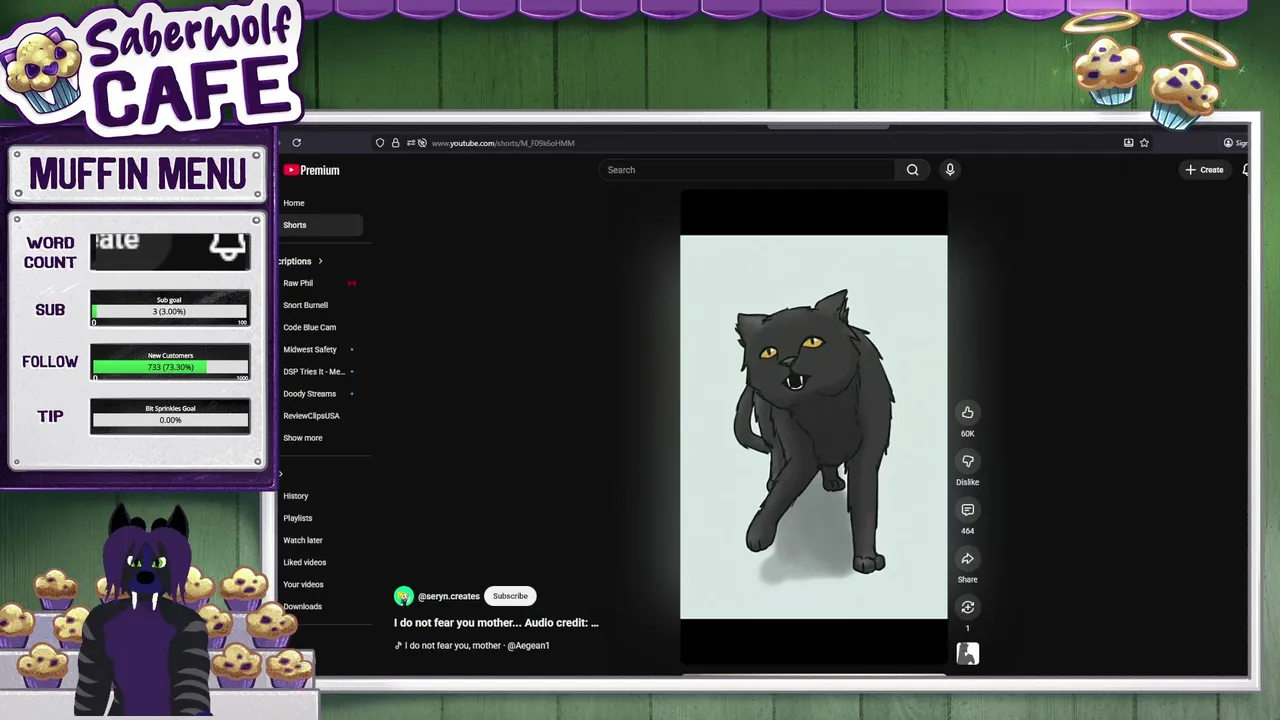This screenshot has width=1280, height=720.
Task: Reload the page with the refresh icon
Action: click(x=297, y=143)
